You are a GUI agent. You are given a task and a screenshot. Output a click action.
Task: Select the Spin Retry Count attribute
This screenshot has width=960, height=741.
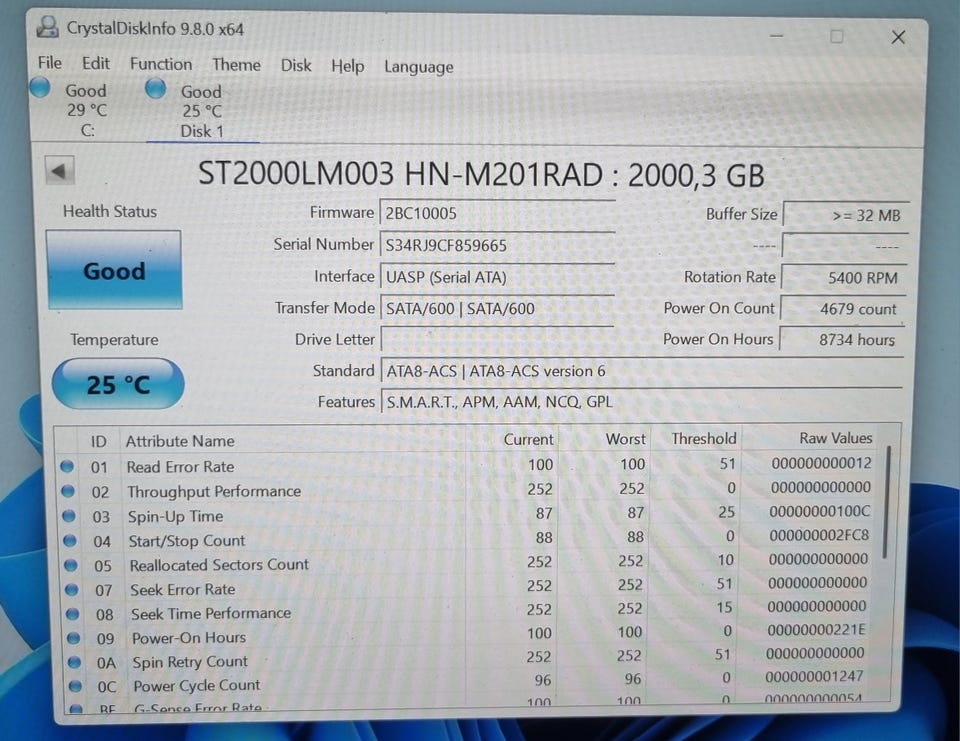(x=190, y=662)
